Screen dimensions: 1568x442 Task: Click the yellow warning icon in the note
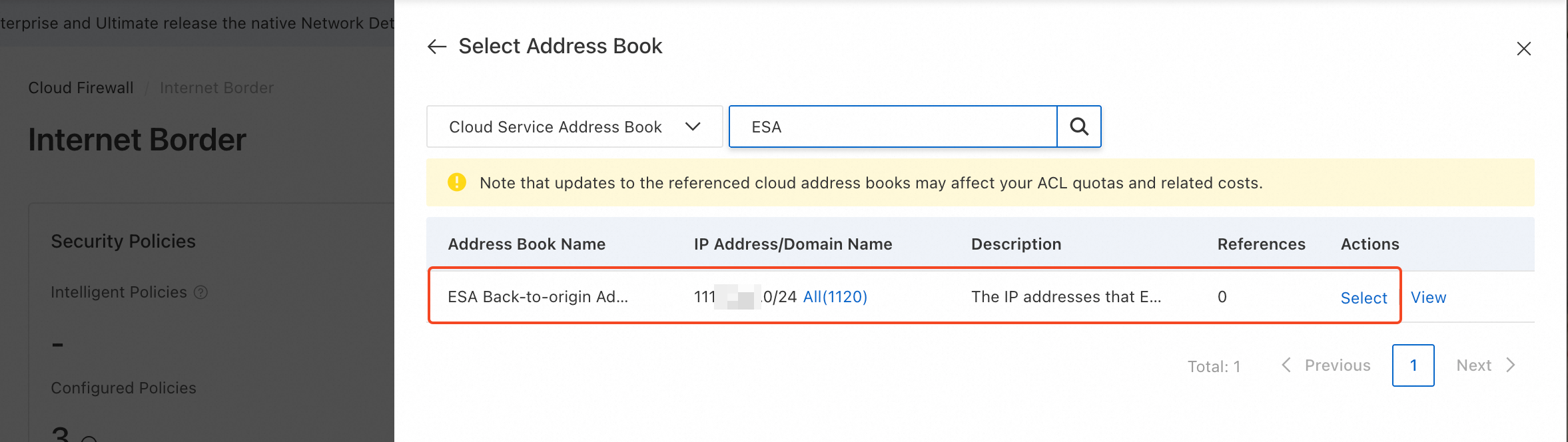[457, 182]
